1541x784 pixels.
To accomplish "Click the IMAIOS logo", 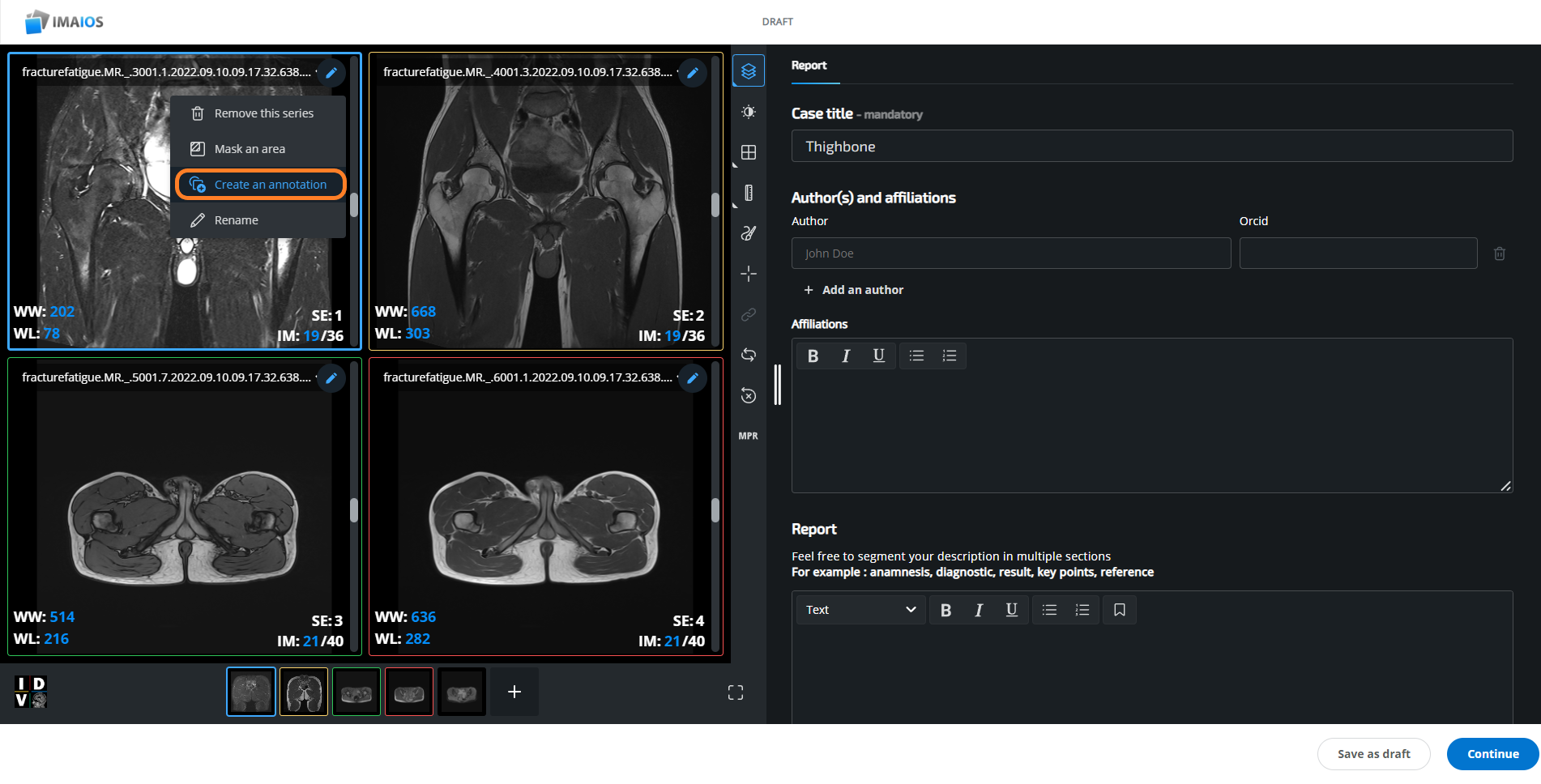I will (64, 22).
